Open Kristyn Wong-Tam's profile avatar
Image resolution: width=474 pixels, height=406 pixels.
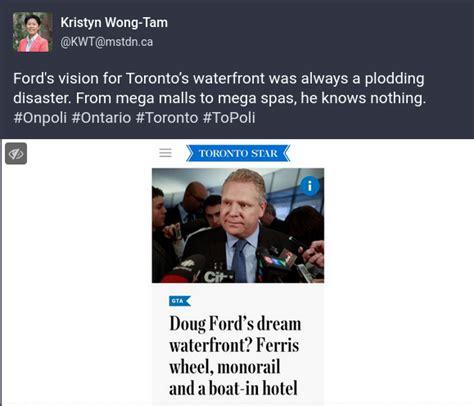32,32
